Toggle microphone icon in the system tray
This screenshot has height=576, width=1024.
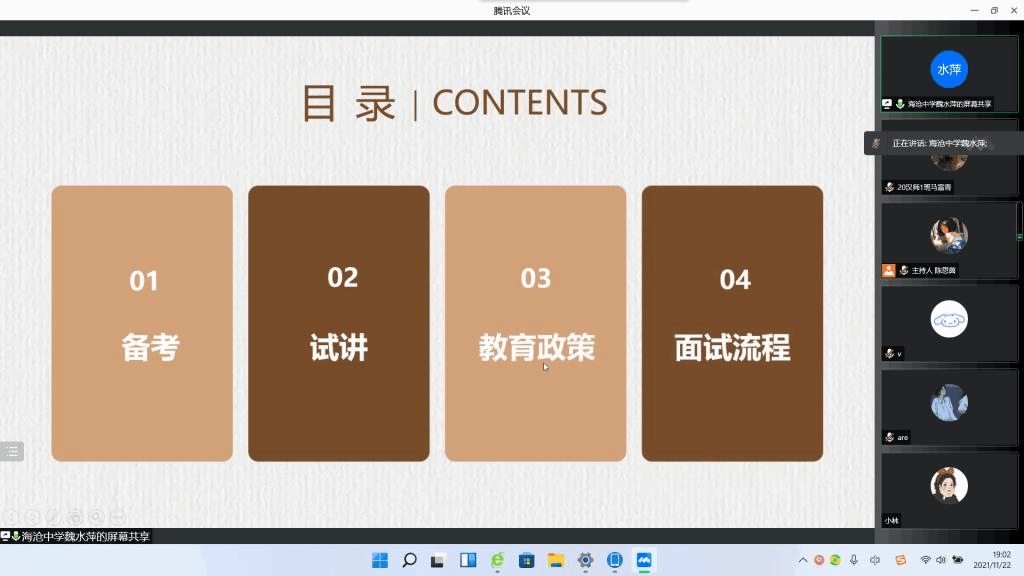pyautogui.click(x=853, y=560)
